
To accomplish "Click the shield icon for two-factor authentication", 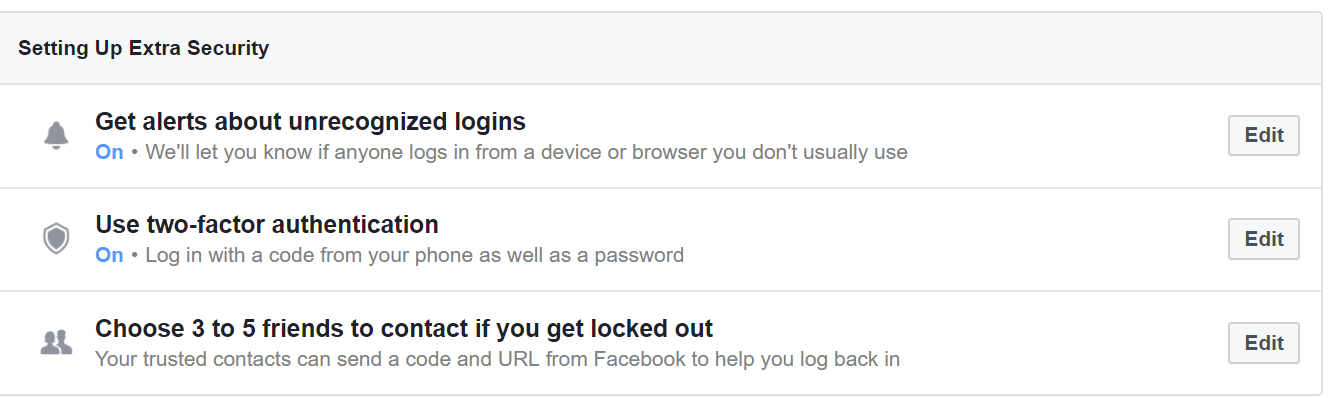I will coord(56,239).
